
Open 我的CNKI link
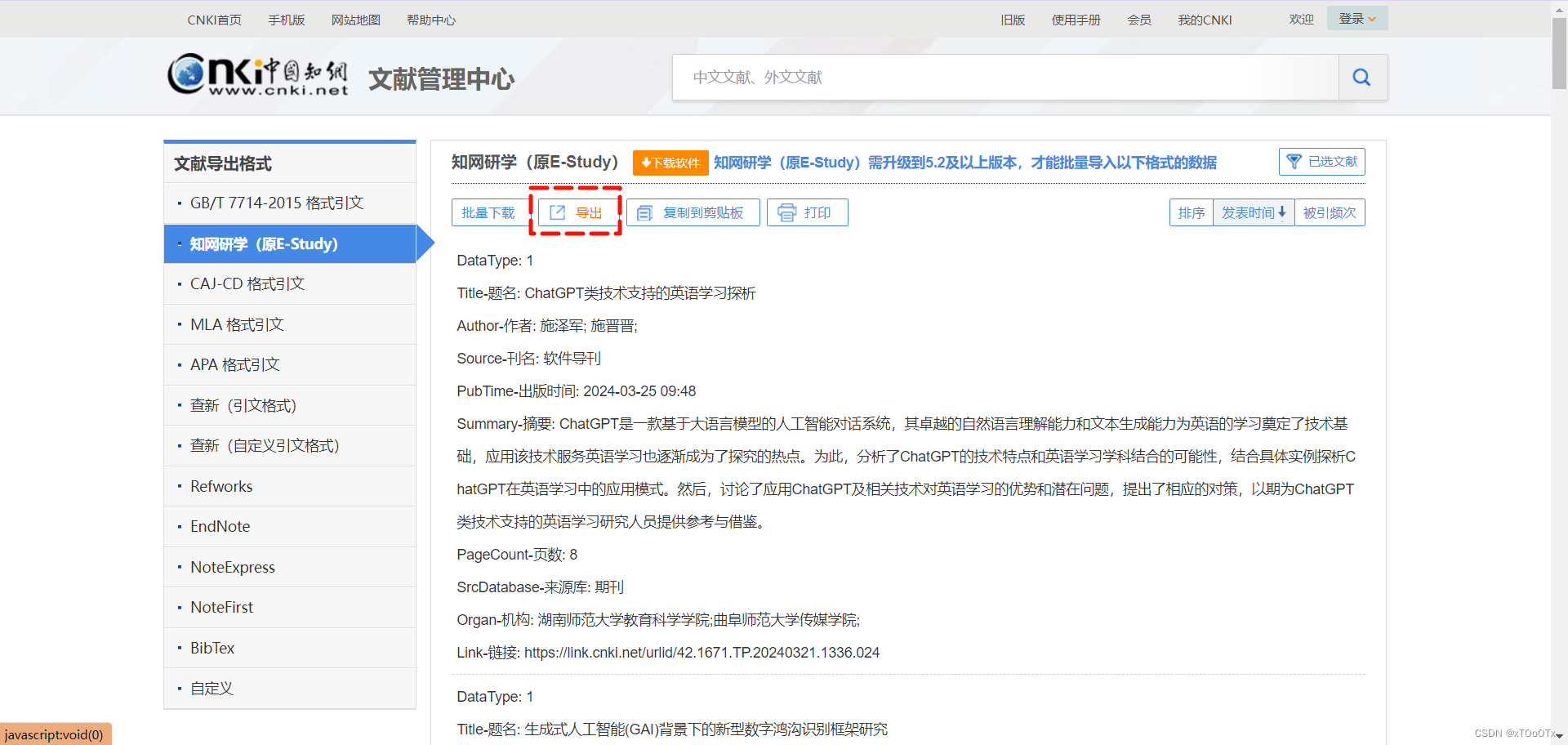[x=1205, y=20]
